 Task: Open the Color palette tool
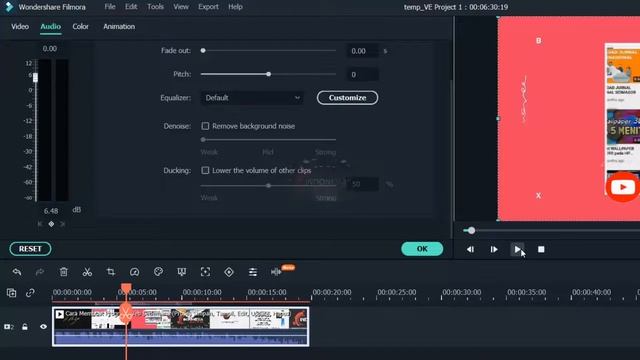point(158,272)
